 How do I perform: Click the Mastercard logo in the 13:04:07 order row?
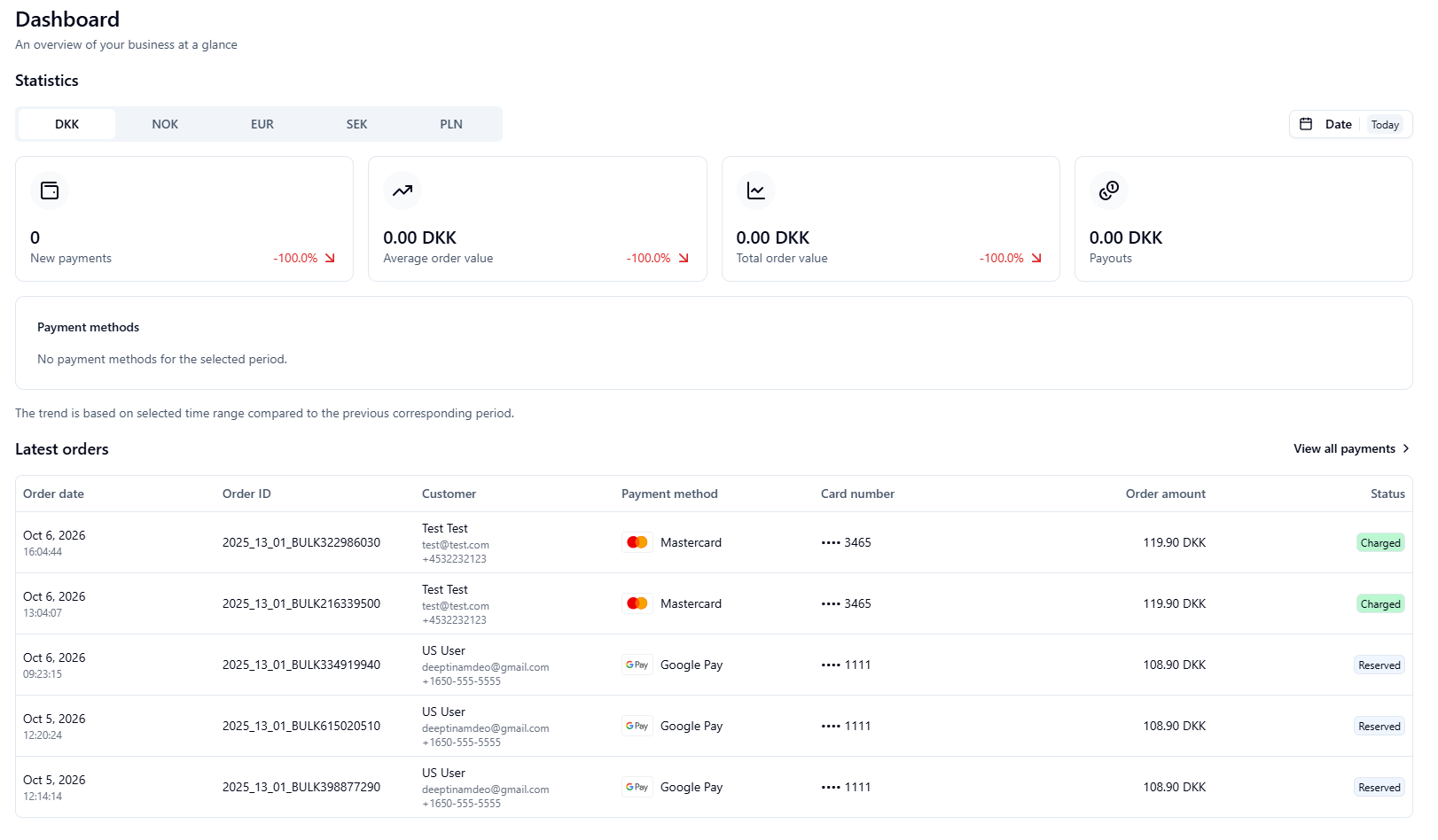click(637, 603)
